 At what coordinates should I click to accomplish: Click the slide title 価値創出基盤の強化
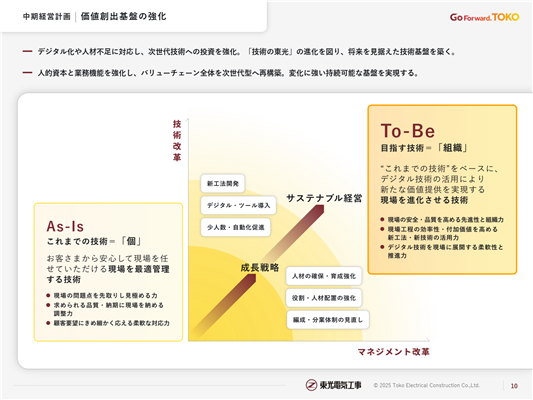pyautogui.click(x=123, y=16)
